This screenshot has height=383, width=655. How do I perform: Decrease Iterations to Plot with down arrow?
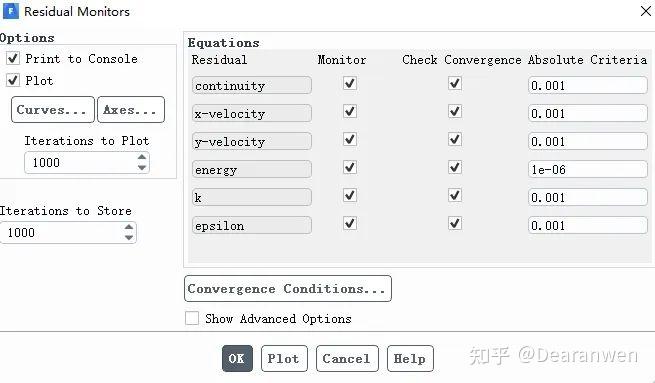142,167
